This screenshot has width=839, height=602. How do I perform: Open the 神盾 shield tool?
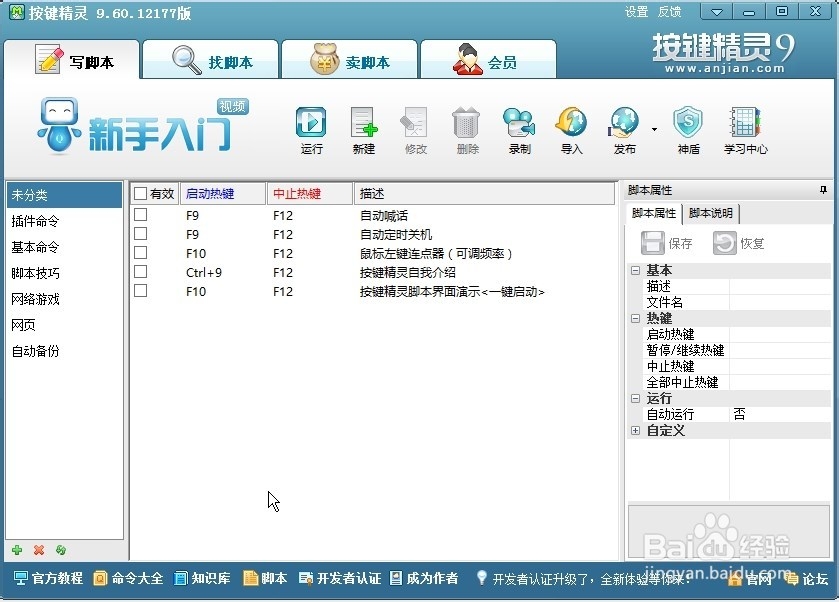tap(688, 130)
